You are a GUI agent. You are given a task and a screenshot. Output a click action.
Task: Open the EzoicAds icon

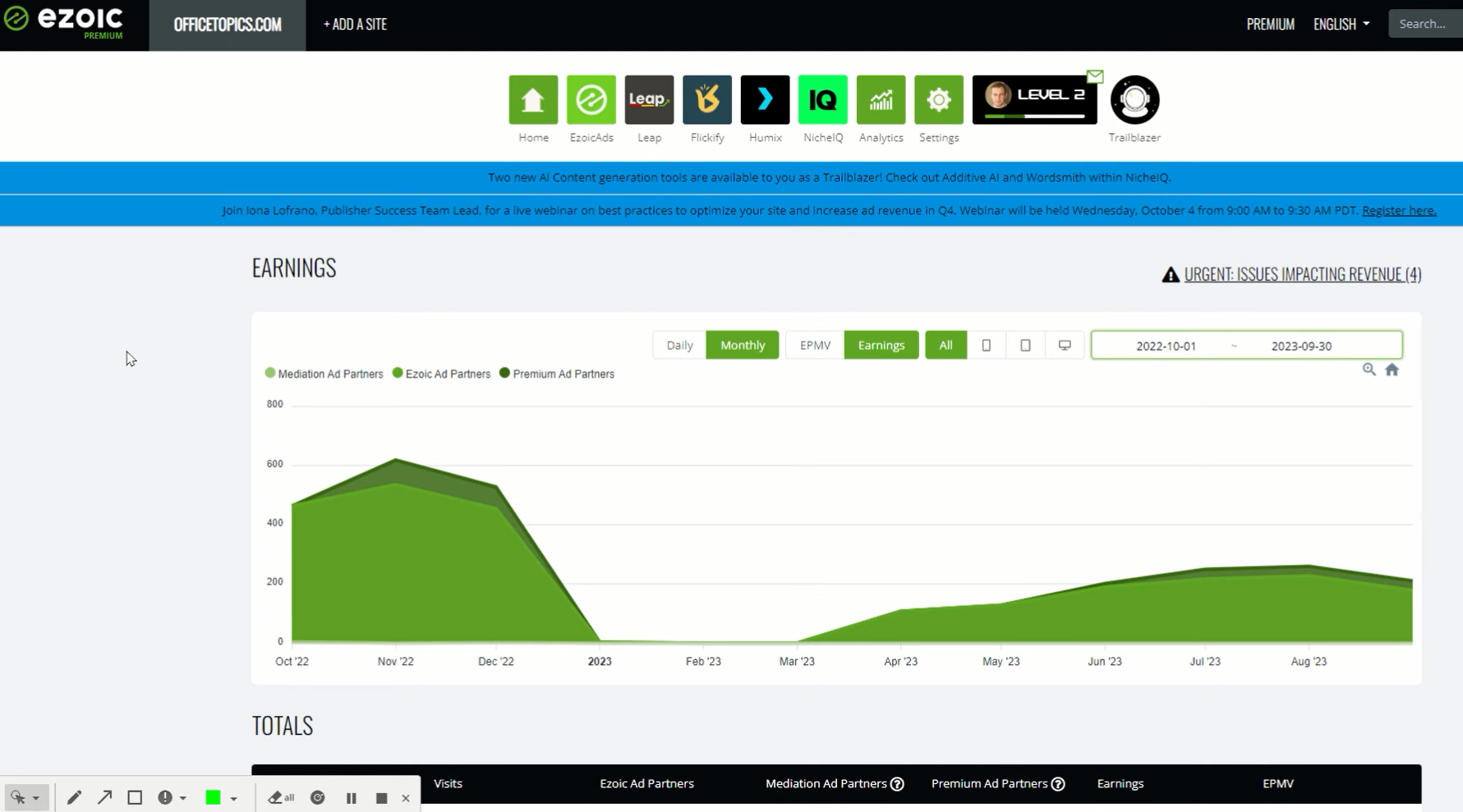coord(591,100)
